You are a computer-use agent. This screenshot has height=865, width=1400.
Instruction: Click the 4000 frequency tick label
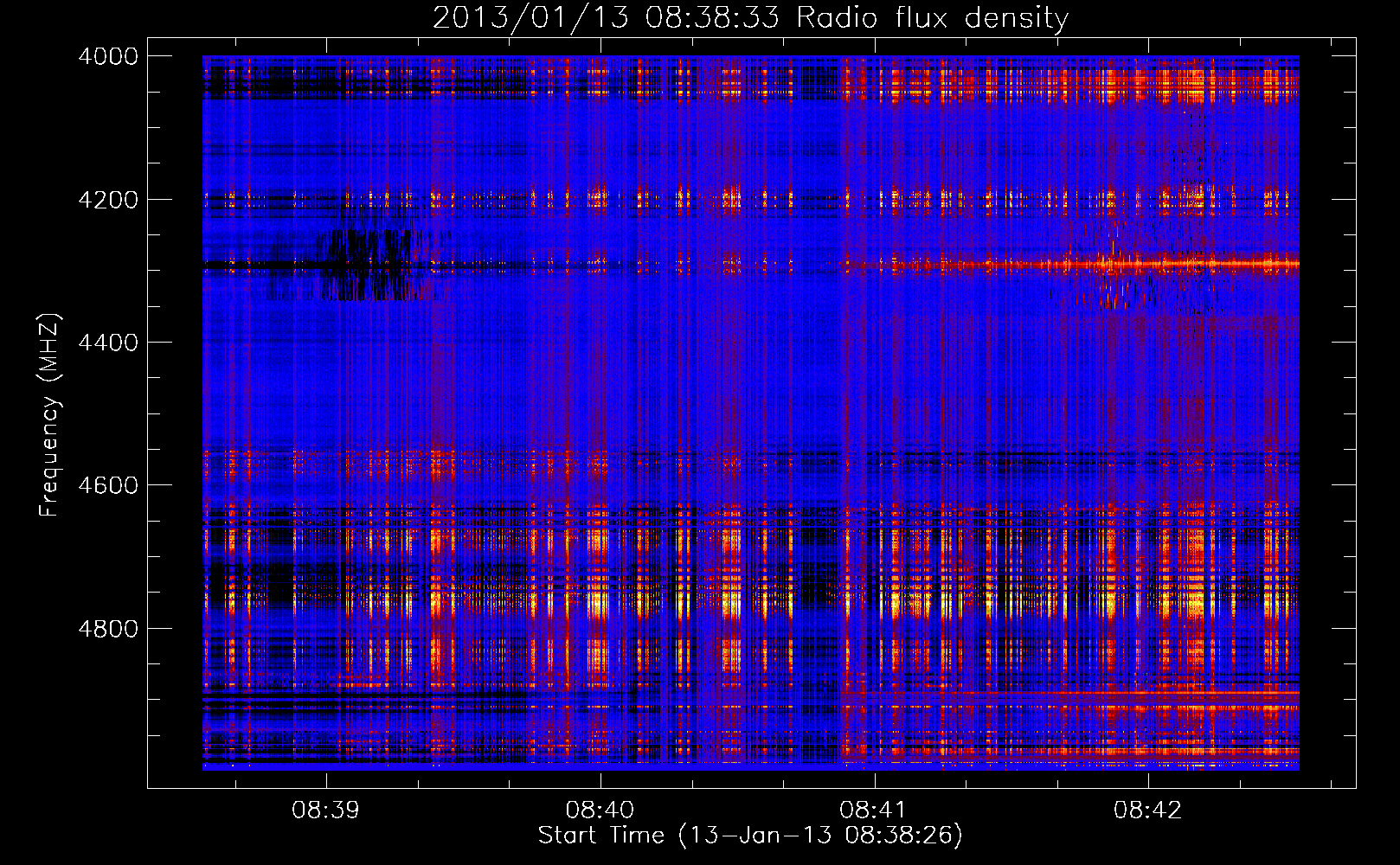[x=108, y=56]
